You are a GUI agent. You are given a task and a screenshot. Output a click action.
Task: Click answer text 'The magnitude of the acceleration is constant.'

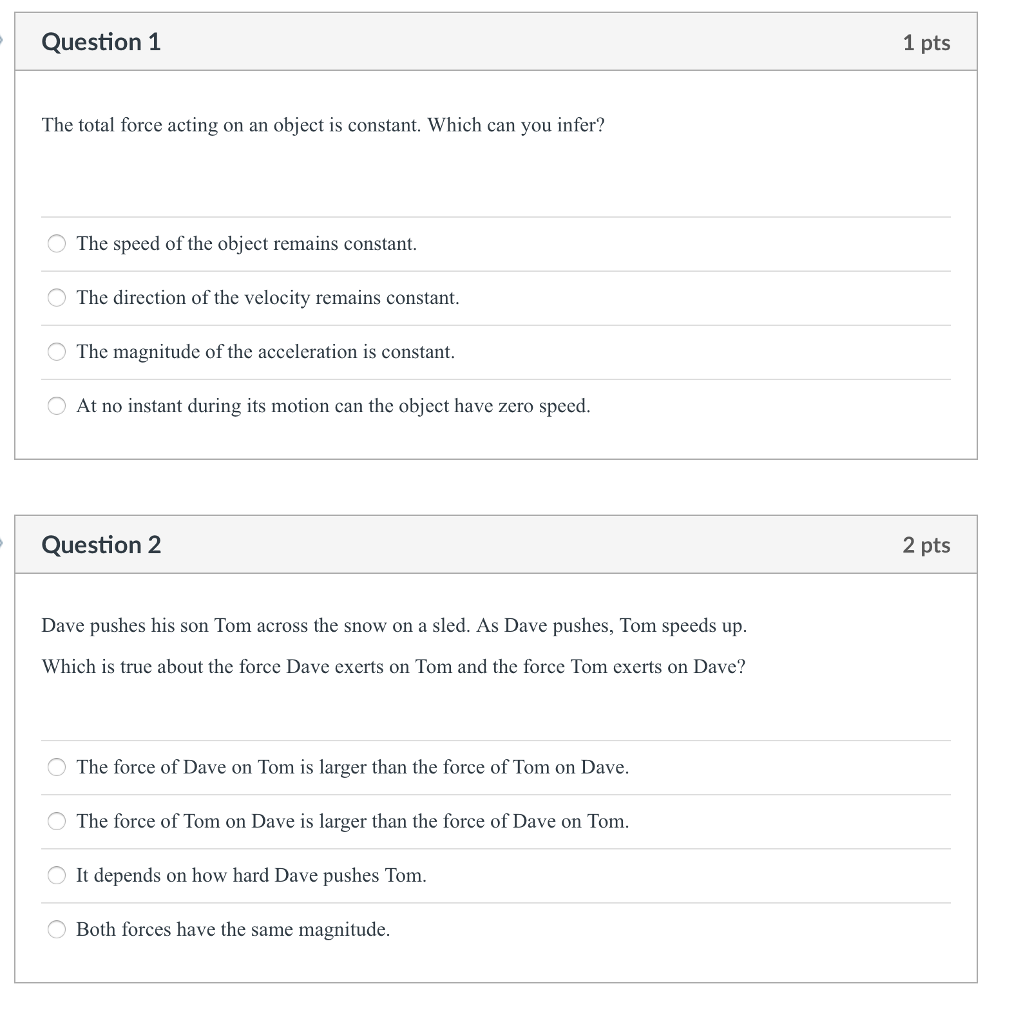[265, 352]
